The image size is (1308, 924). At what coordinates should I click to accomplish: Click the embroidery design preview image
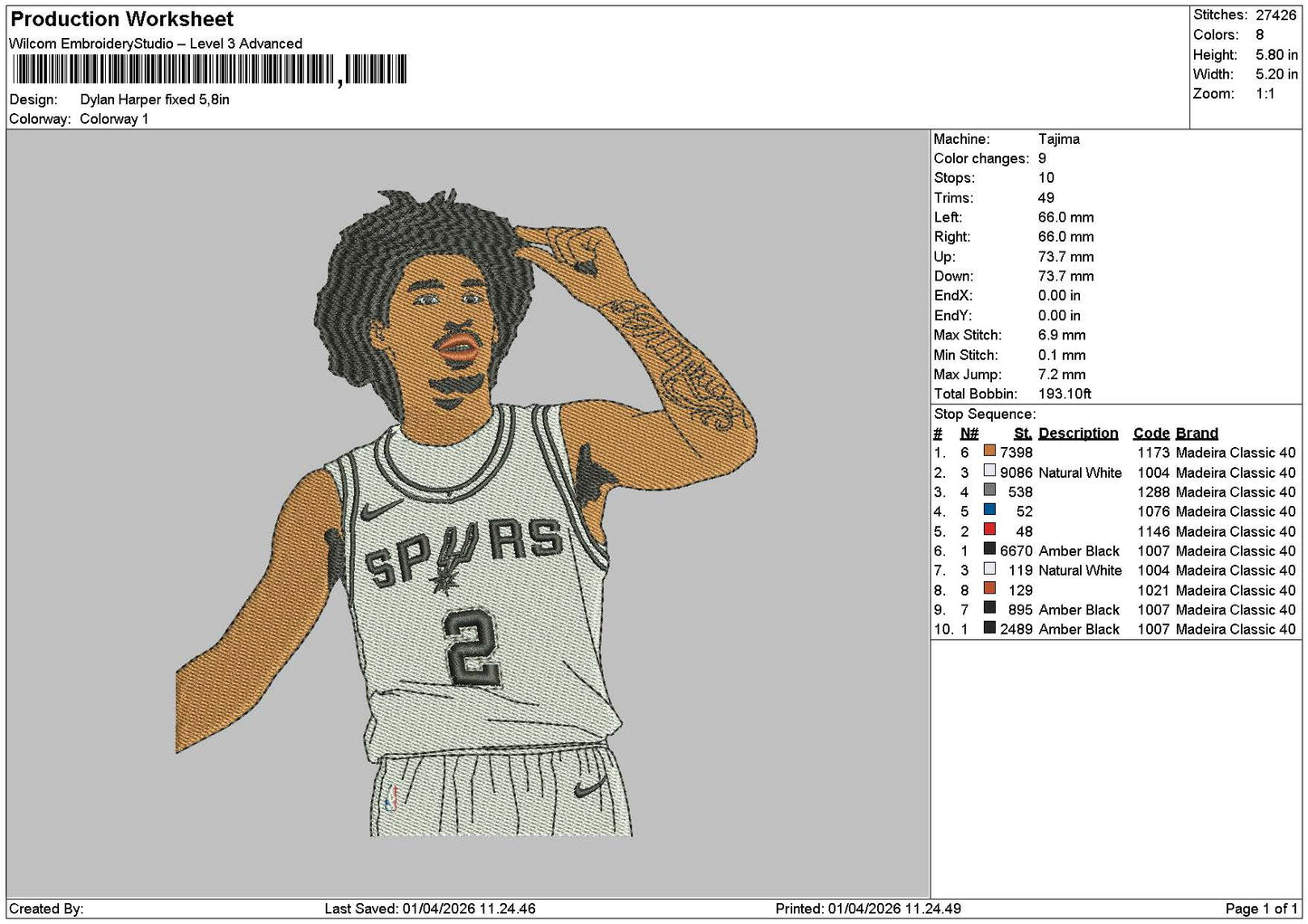coord(466,513)
